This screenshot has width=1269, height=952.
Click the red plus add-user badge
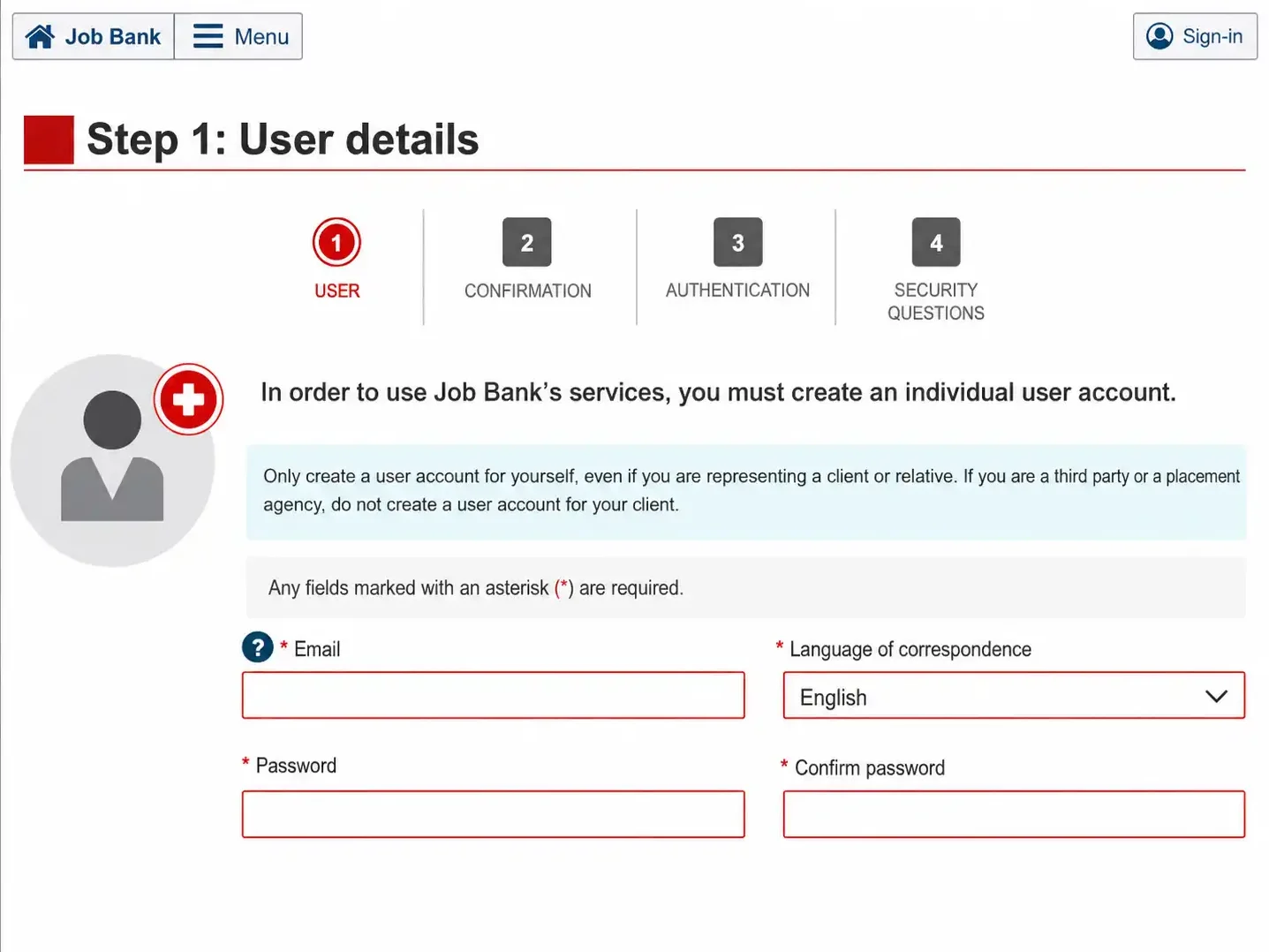click(188, 399)
